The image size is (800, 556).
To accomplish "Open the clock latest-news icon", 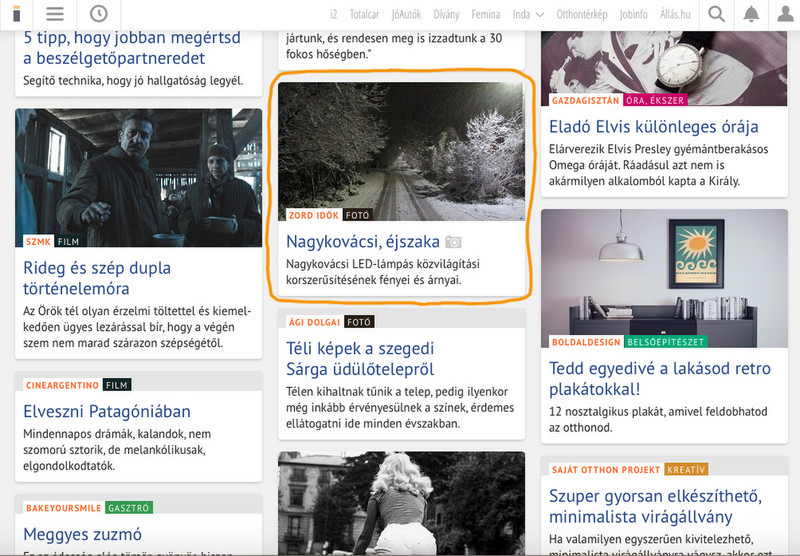I will coord(98,14).
